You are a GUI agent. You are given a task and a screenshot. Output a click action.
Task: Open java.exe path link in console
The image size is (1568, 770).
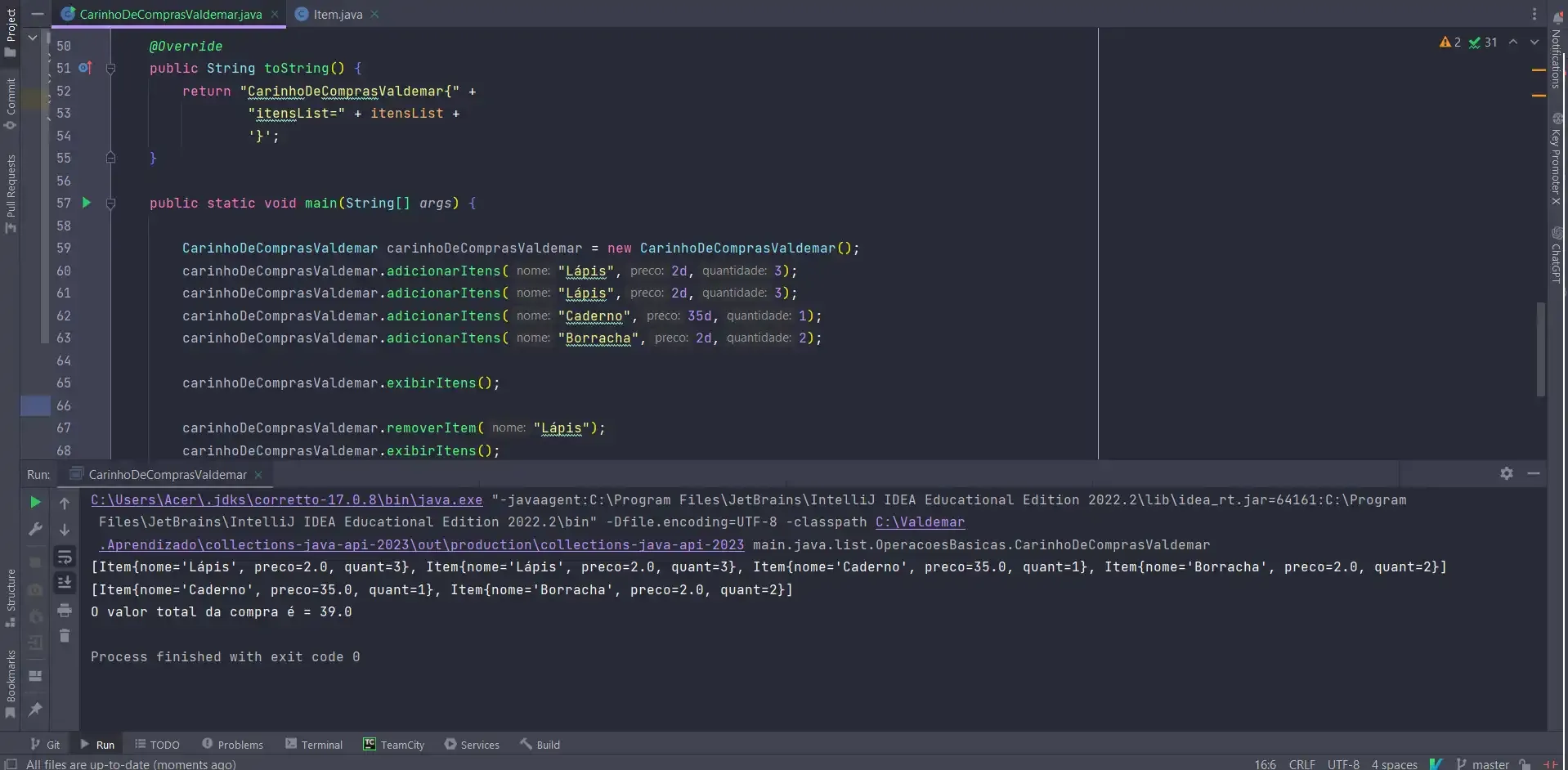286,499
